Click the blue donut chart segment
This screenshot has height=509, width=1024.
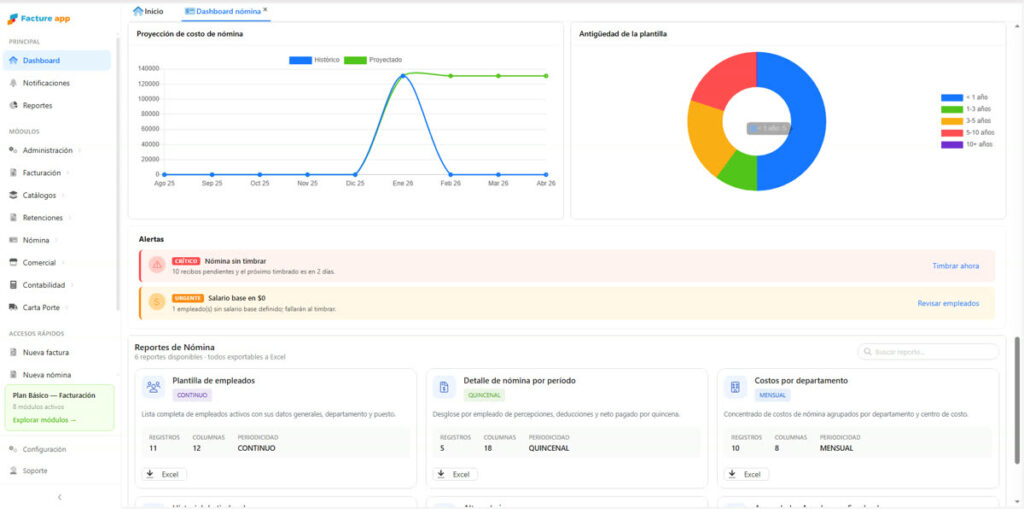(808, 122)
